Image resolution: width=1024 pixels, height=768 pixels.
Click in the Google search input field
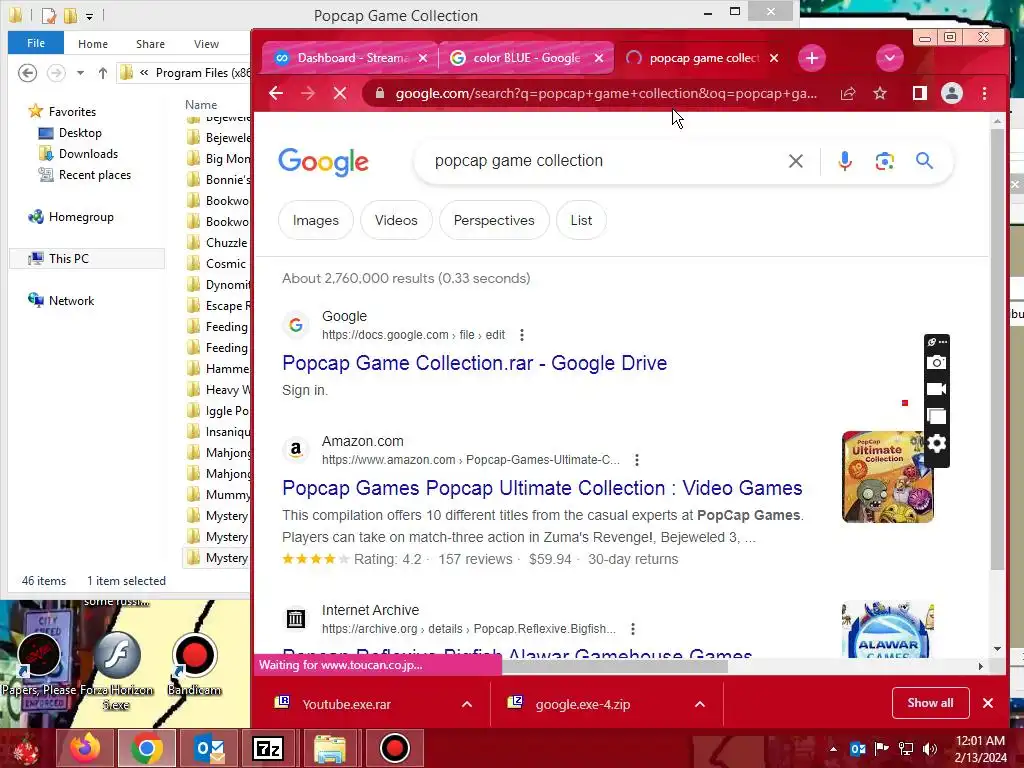point(604,161)
